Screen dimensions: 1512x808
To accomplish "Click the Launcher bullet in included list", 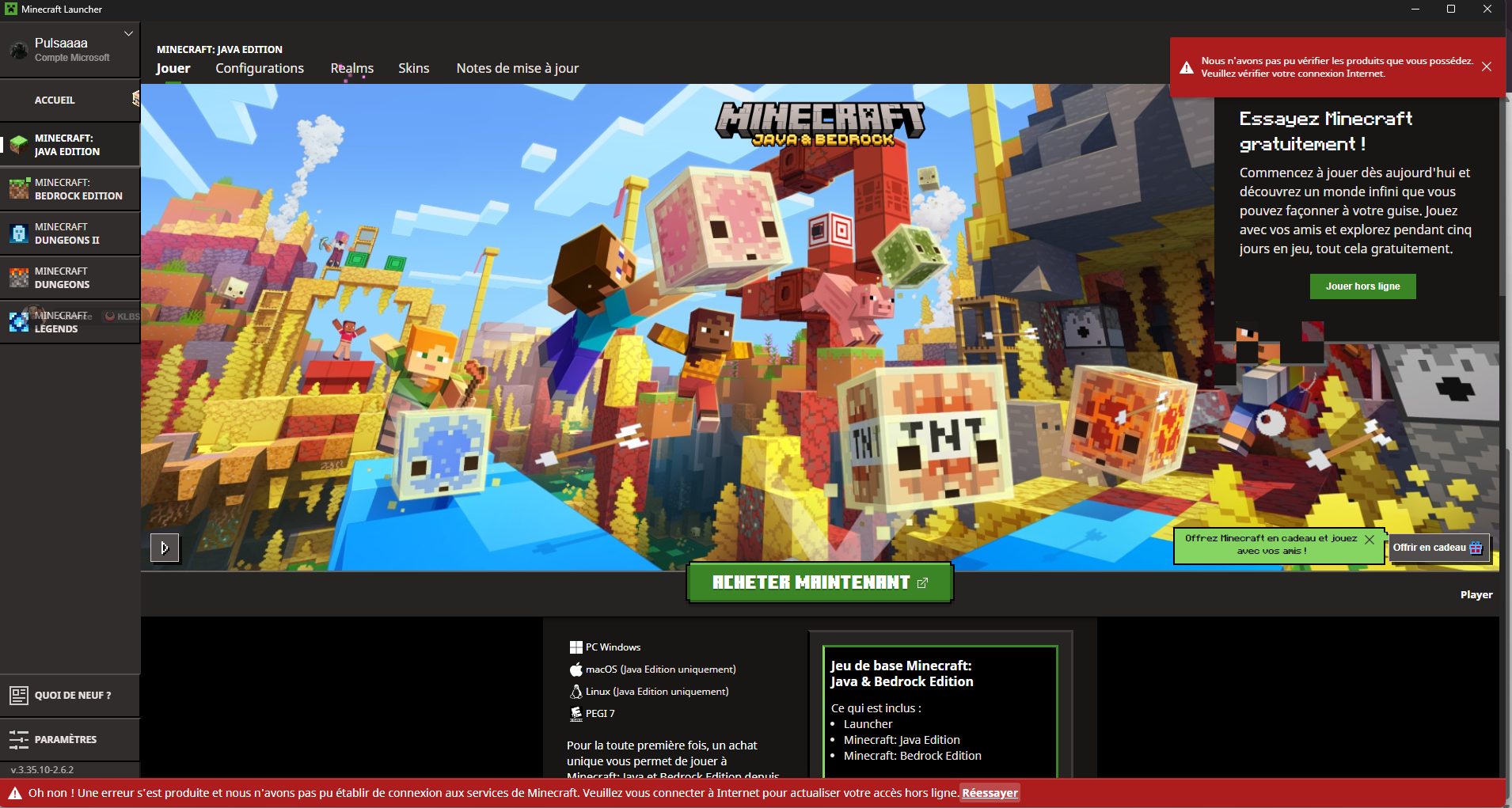I will [868, 724].
